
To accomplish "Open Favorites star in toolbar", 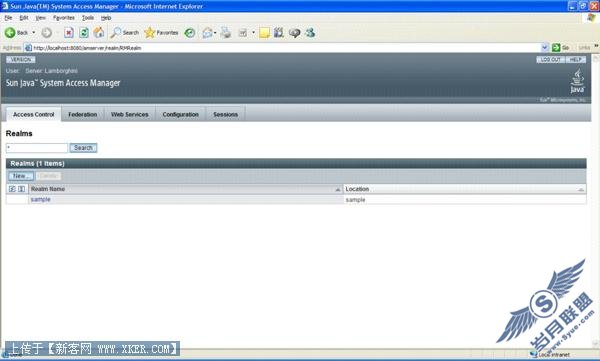I will 161,33.
